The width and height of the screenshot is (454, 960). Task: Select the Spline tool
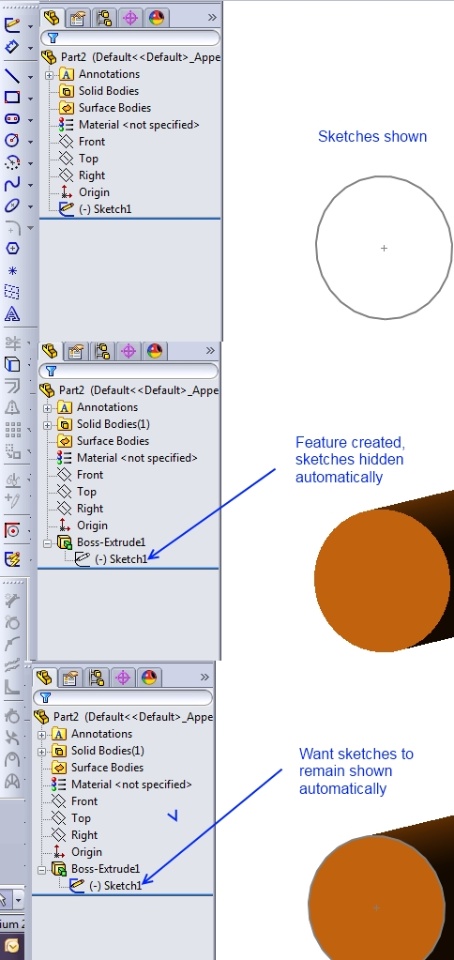(x=12, y=184)
